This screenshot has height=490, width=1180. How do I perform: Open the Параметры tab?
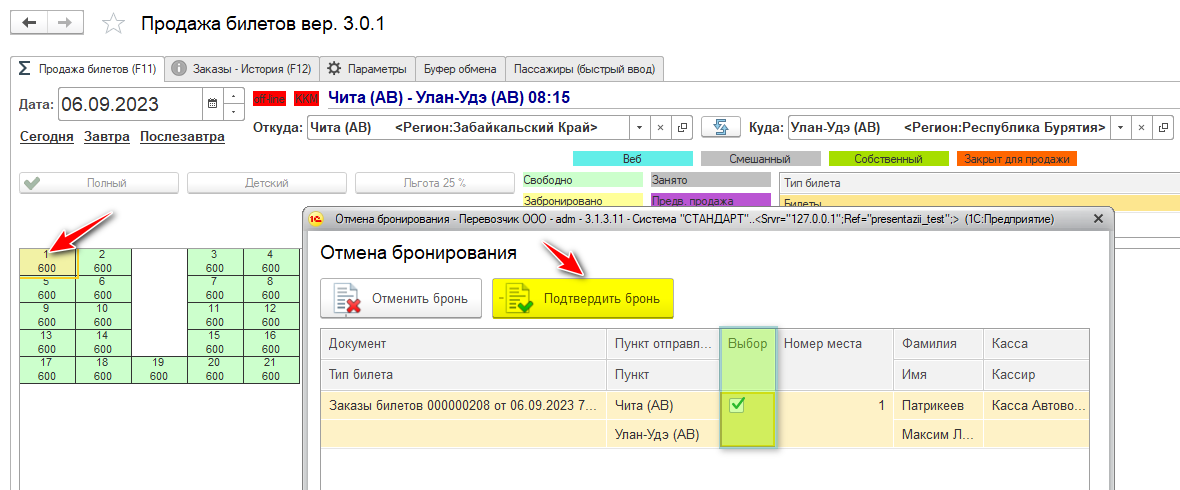(x=367, y=69)
